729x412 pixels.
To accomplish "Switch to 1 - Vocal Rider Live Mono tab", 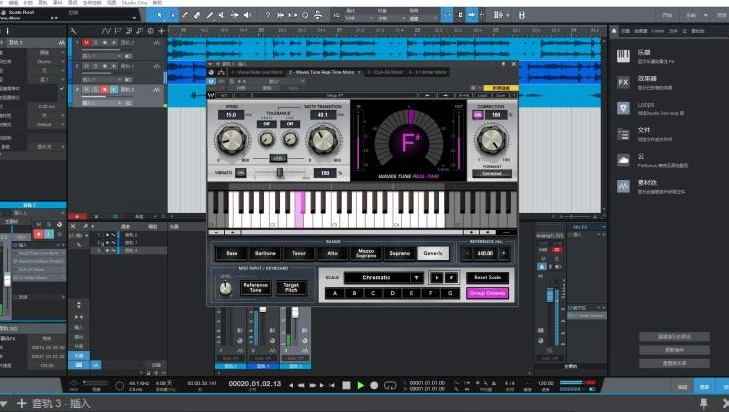I will [x=256, y=73].
